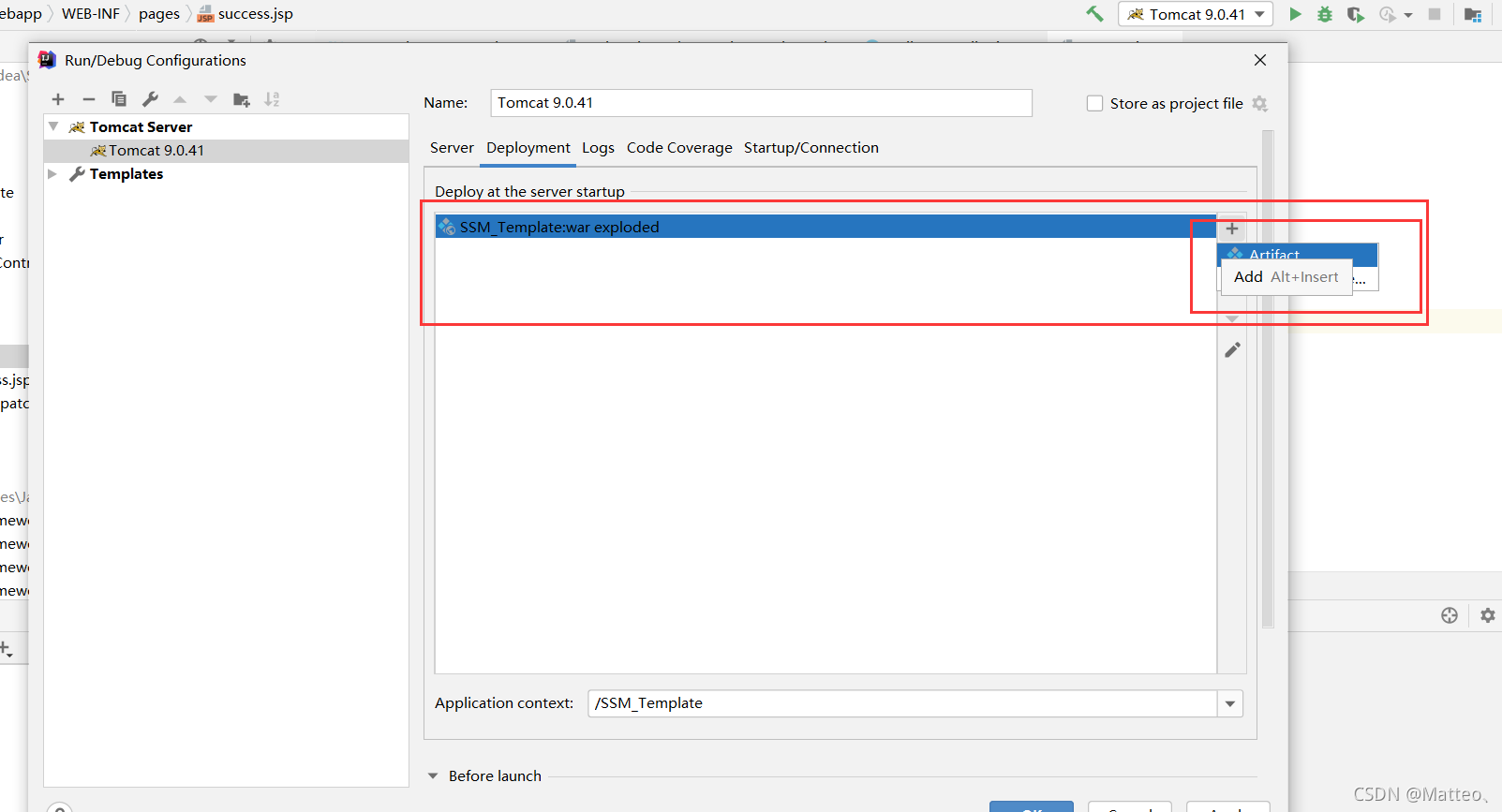Click the pages breadcrumb
Image resolution: width=1502 pixels, height=812 pixels.
click(159, 14)
